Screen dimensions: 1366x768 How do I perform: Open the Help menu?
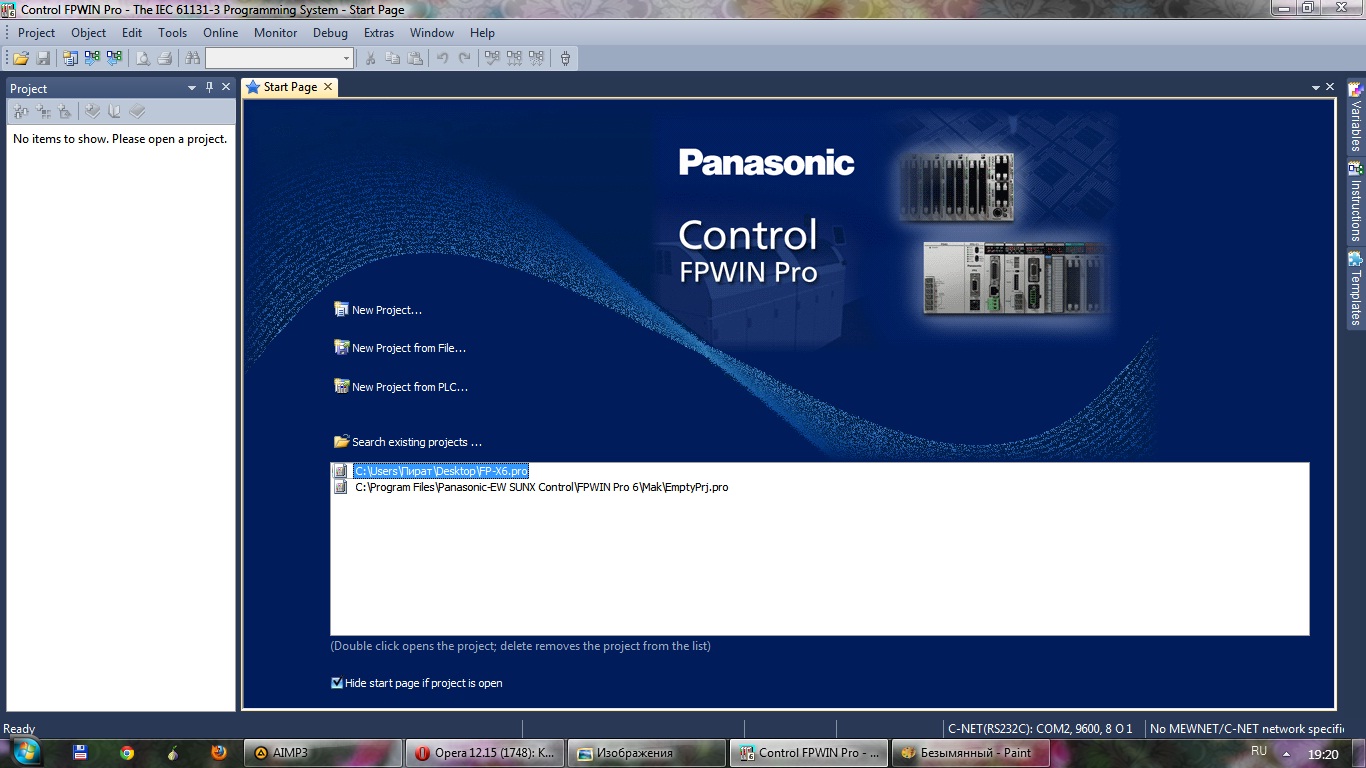[482, 32]
